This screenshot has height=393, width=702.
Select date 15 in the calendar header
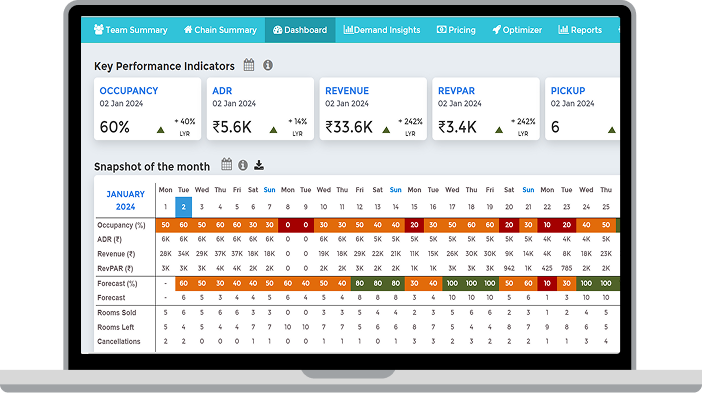(414, 207)
